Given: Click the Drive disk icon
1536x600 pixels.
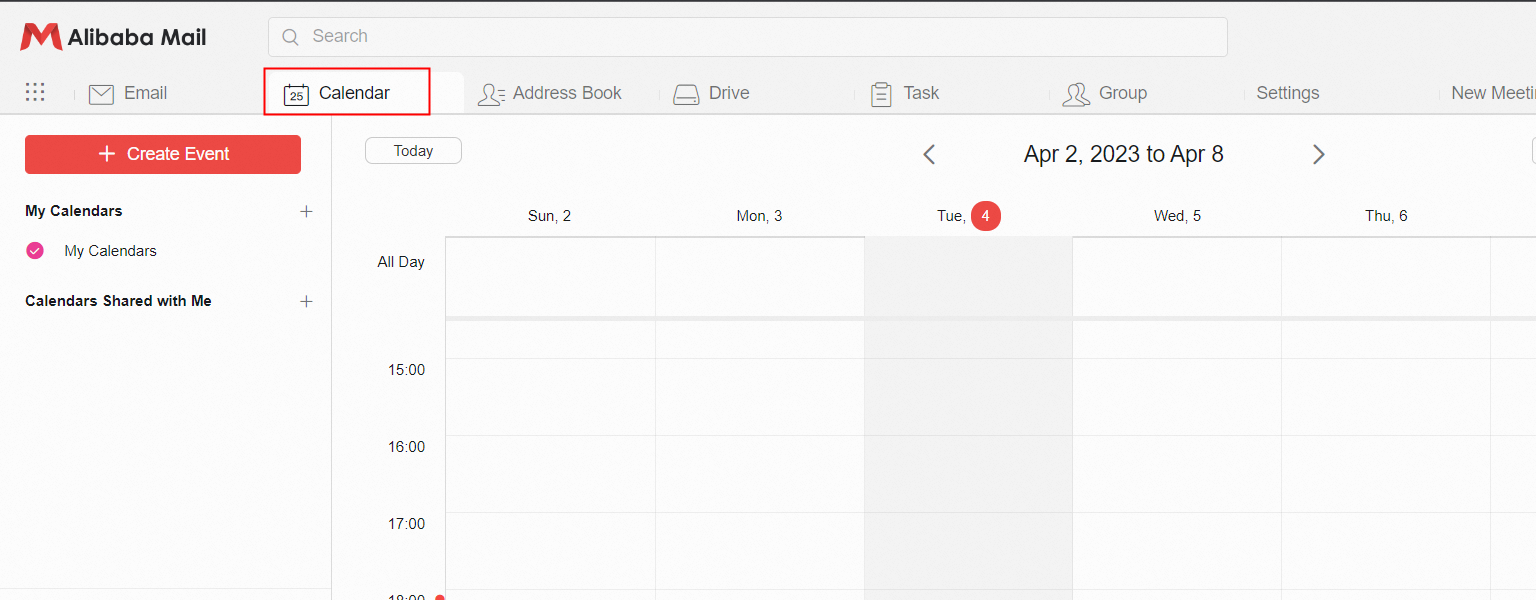Looking at the screenshot, I should click(686, 94).
